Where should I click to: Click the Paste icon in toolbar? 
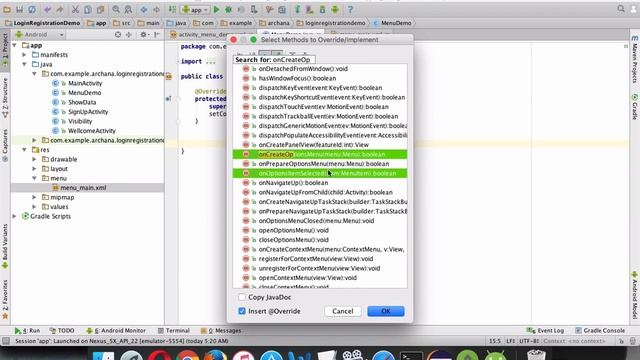point(100,9)
